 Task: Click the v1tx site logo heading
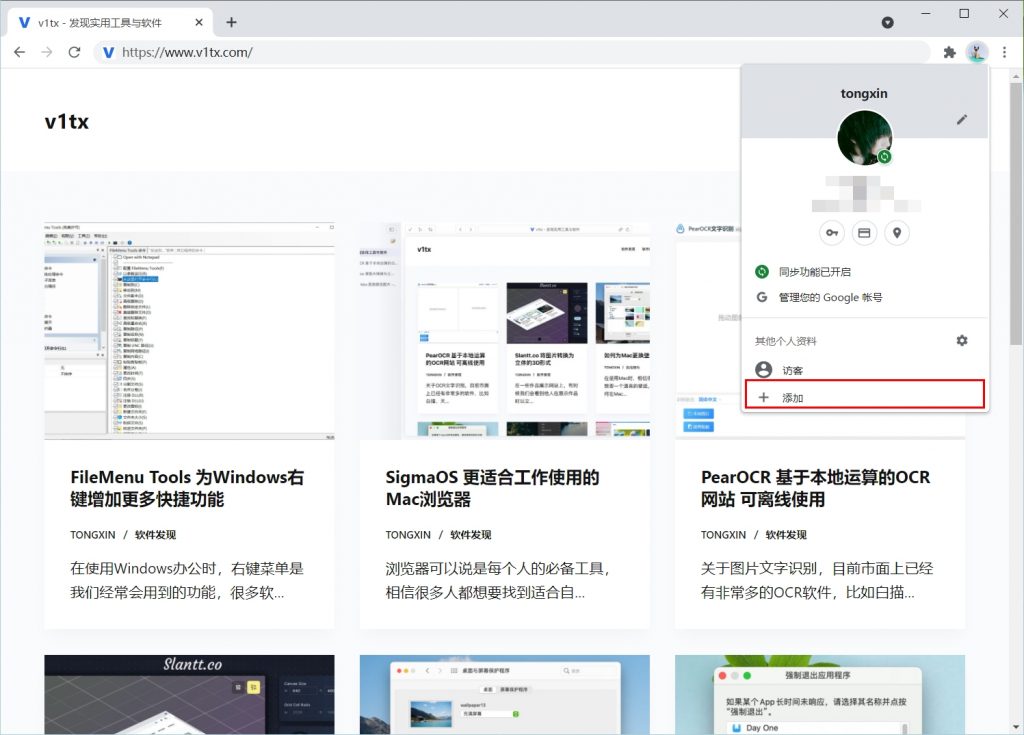pos(67,122)
